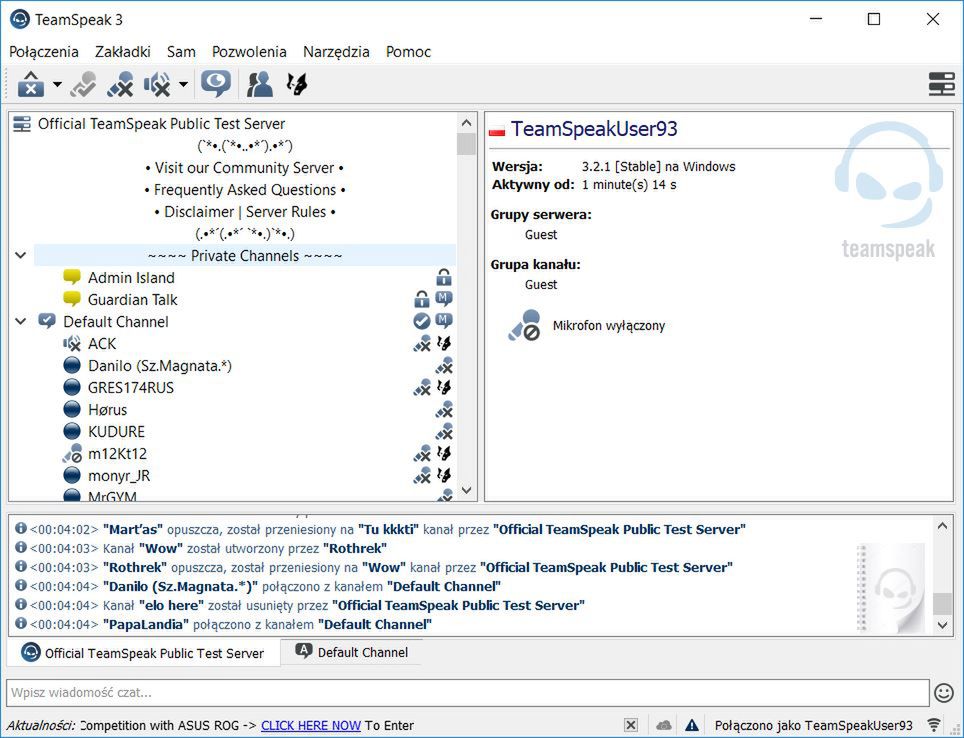Open the Pomoc menu
The image size is (964, 738).
tap(408, 52)
